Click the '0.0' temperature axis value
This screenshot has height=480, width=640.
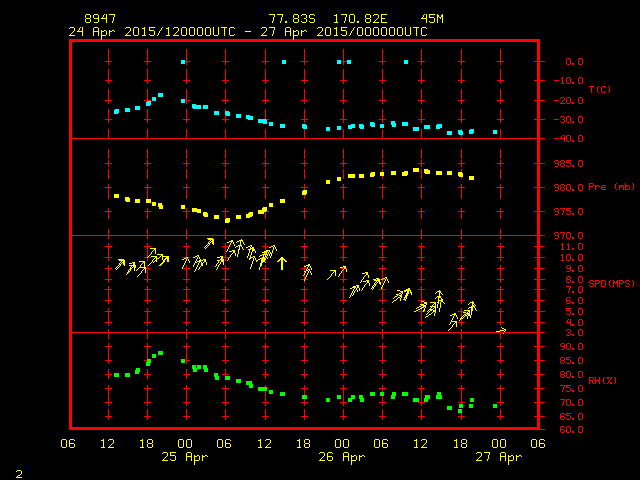point(574,62)
